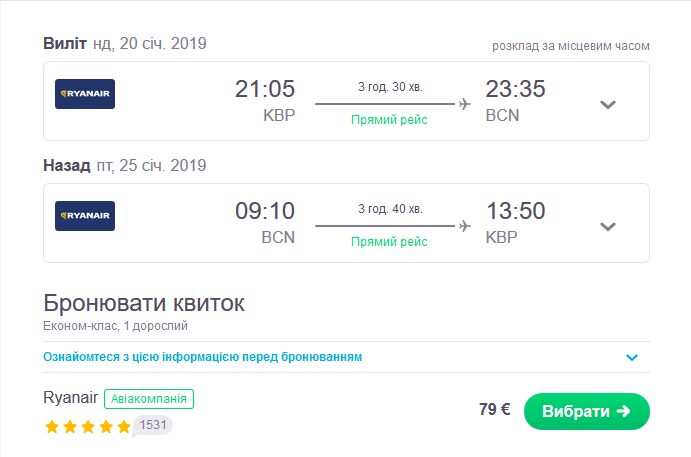Expand the pre-booking information chevron
Image resolution: width=691 pixels, height=457 pixels.
point(631,357)
